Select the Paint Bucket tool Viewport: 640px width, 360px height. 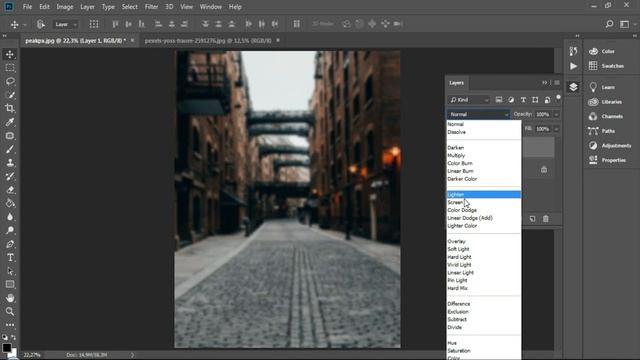pos(10,203)
